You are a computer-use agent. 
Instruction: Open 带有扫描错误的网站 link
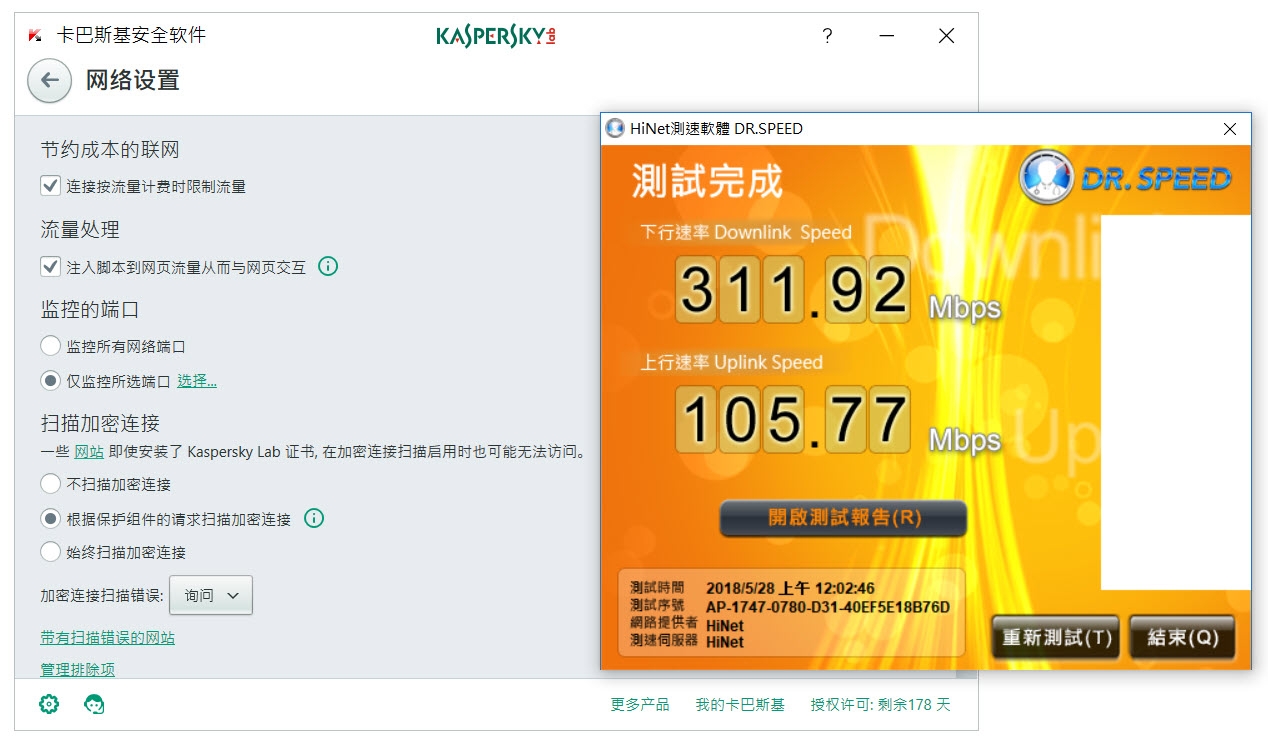pos(107,637)
